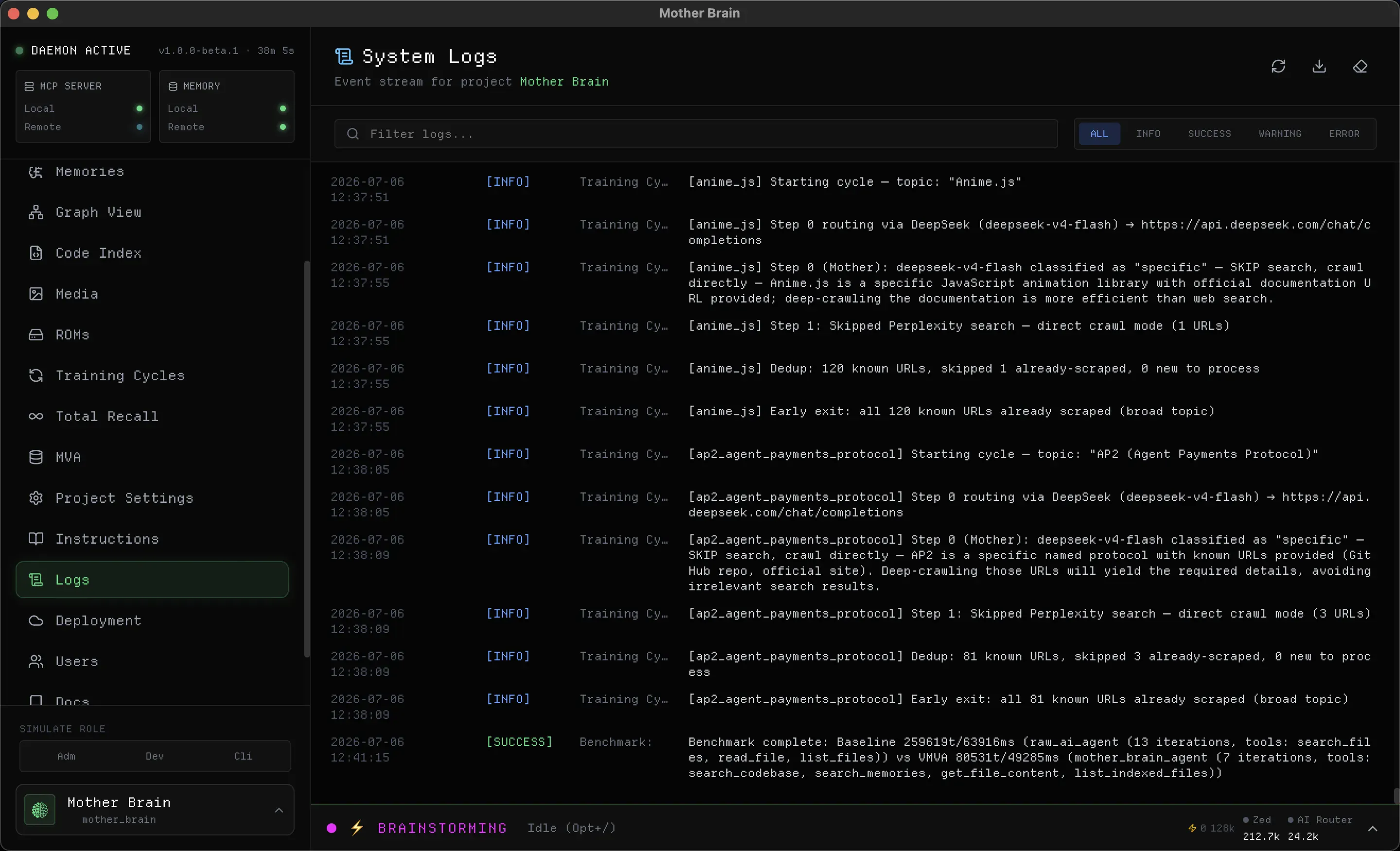Screen dimensions: 1400x851
Task: Expand the status bar chevron
Action: (x=1373, y=828)
